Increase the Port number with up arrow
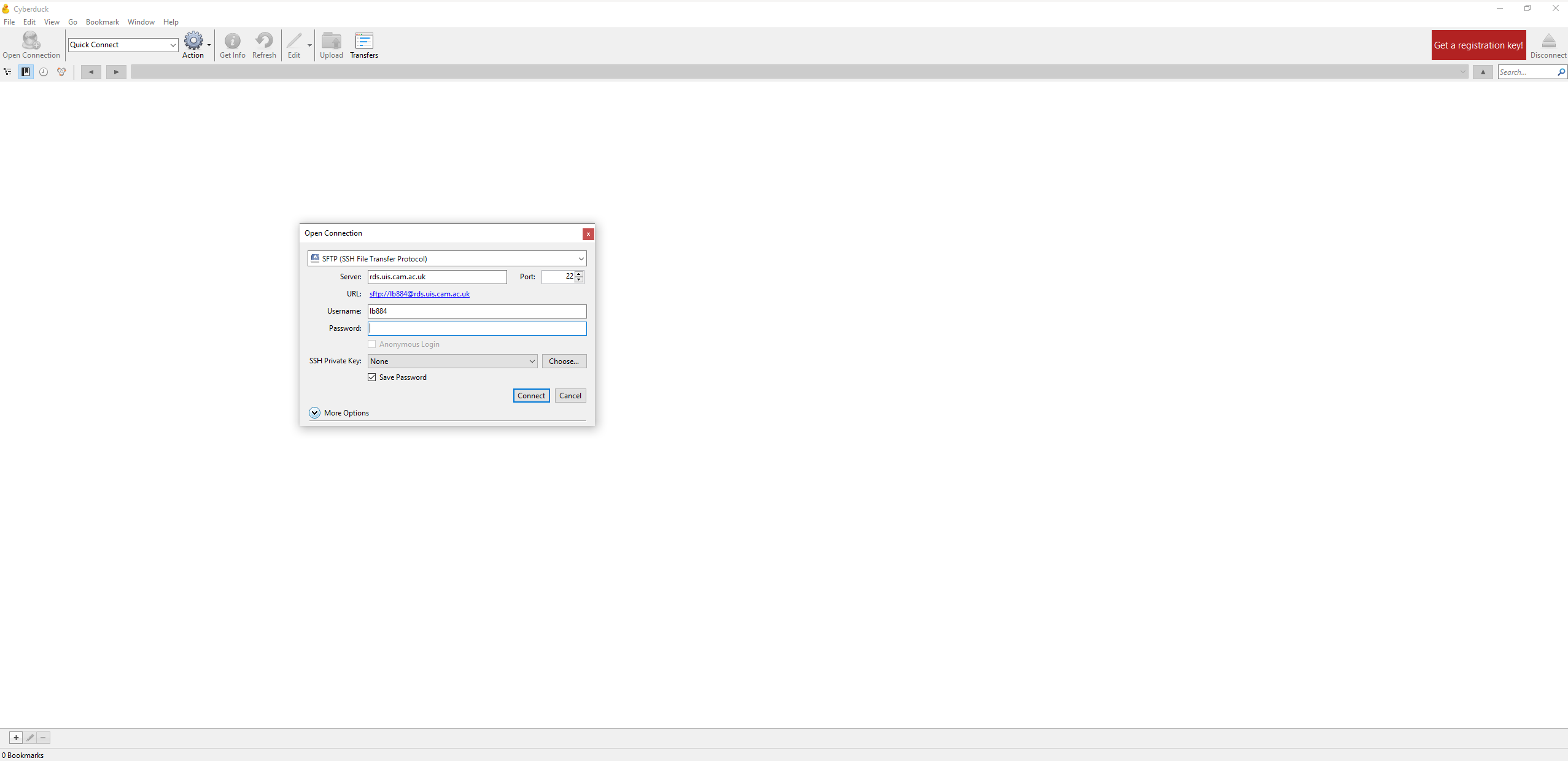 point(579,274)
